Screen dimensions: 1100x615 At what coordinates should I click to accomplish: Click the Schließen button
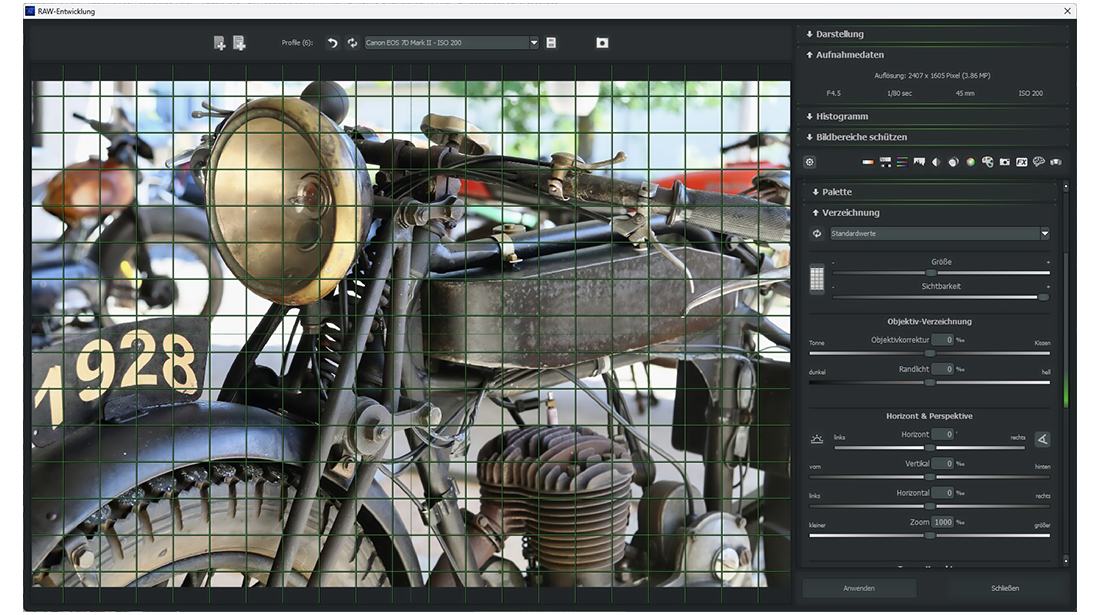[x=1005, y=588]
